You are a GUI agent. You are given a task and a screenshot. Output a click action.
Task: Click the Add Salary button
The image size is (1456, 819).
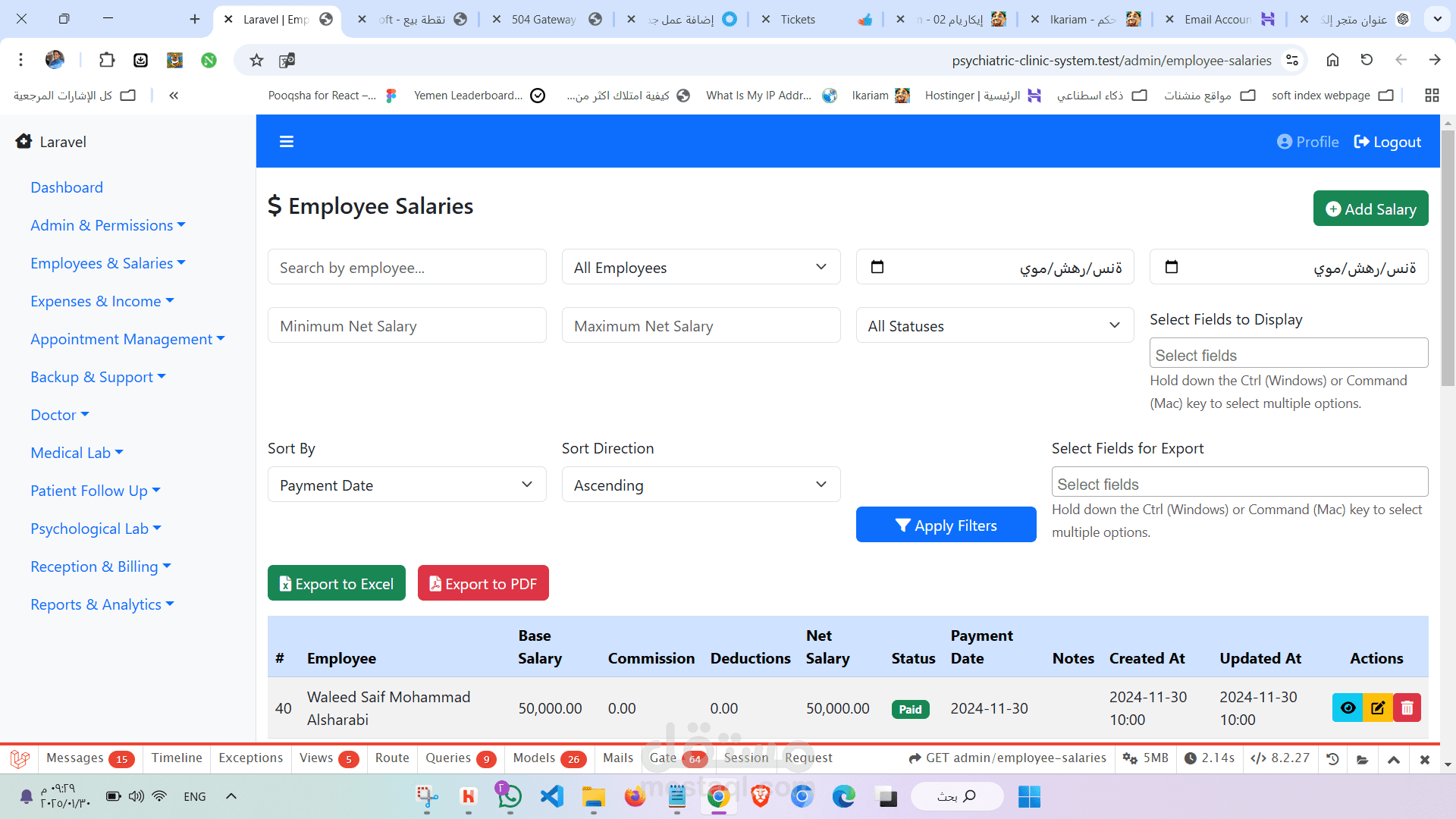pyautogui.click(x=1370, y=209)
